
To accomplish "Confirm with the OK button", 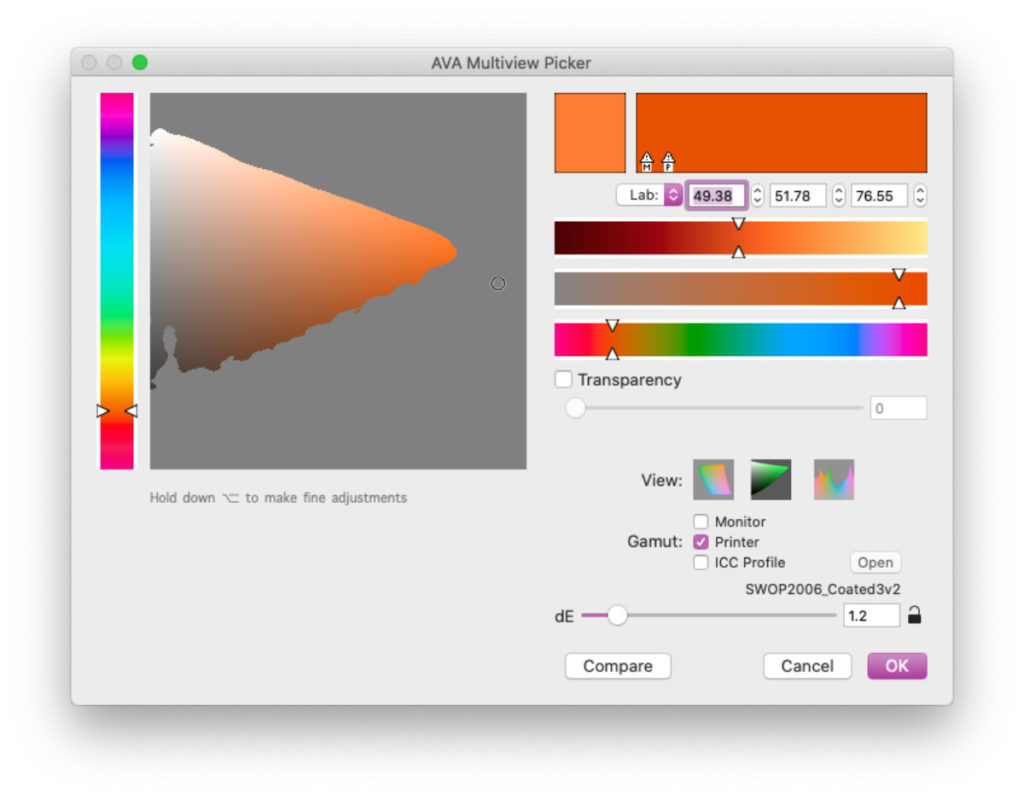I will click(x=896, y=666).
